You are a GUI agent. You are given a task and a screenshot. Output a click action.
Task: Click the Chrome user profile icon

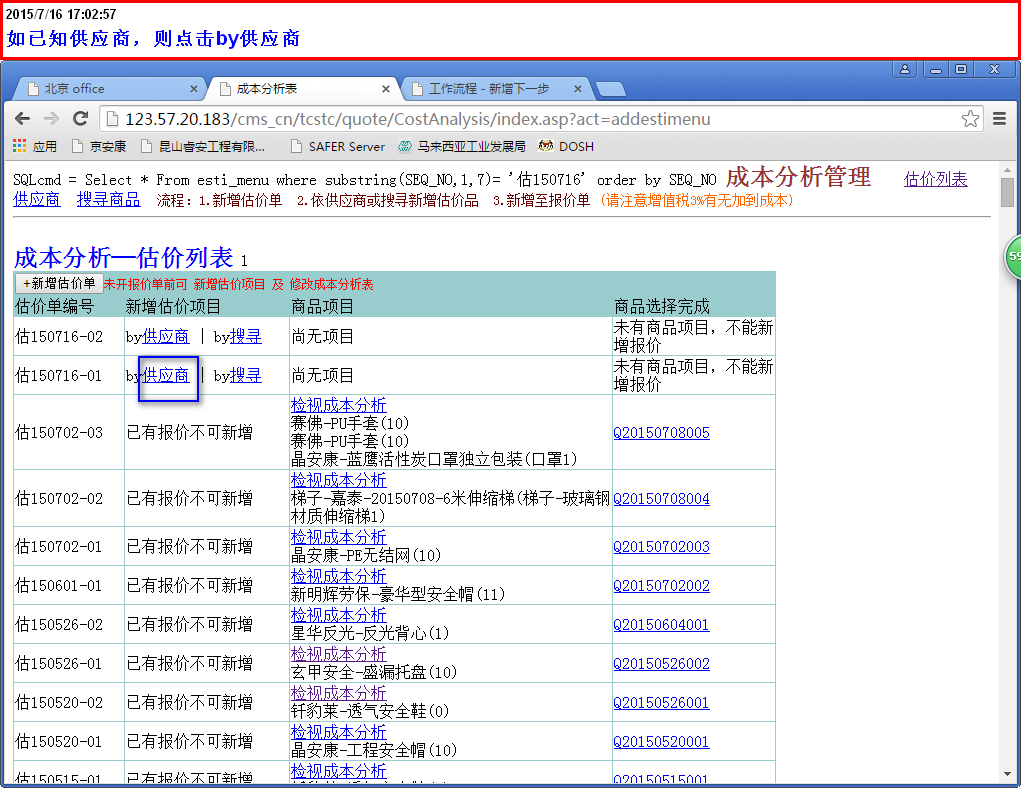tap(905, 69)
